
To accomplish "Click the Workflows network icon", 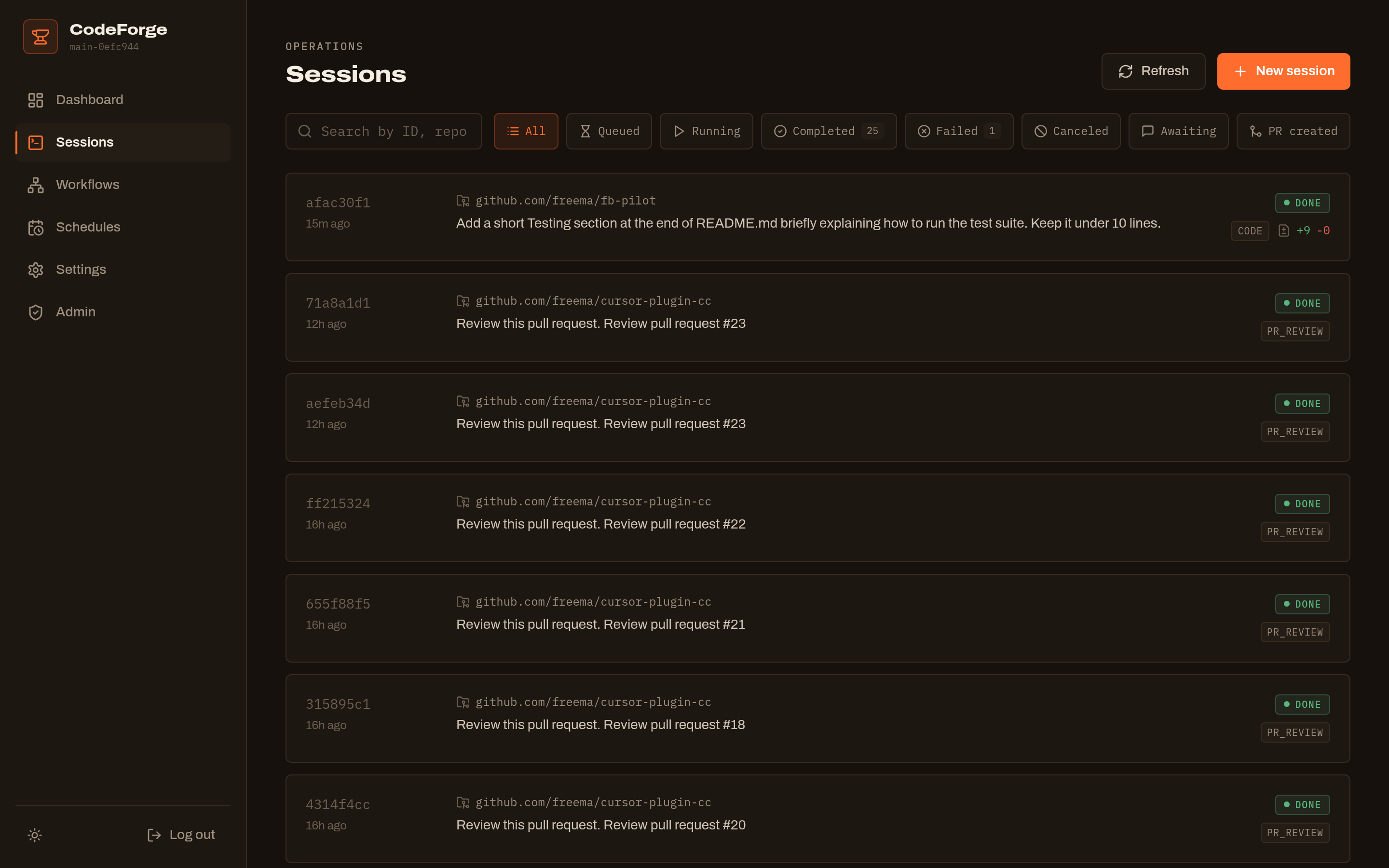I will [36, 185].
